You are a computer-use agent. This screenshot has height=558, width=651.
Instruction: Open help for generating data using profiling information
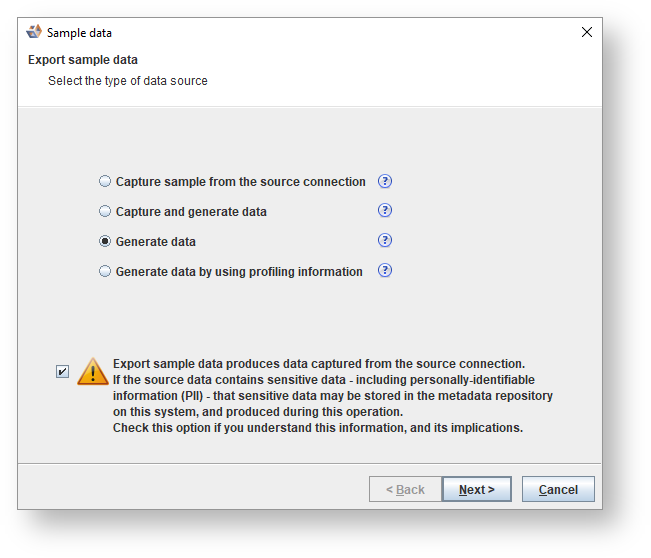point(385,271)
